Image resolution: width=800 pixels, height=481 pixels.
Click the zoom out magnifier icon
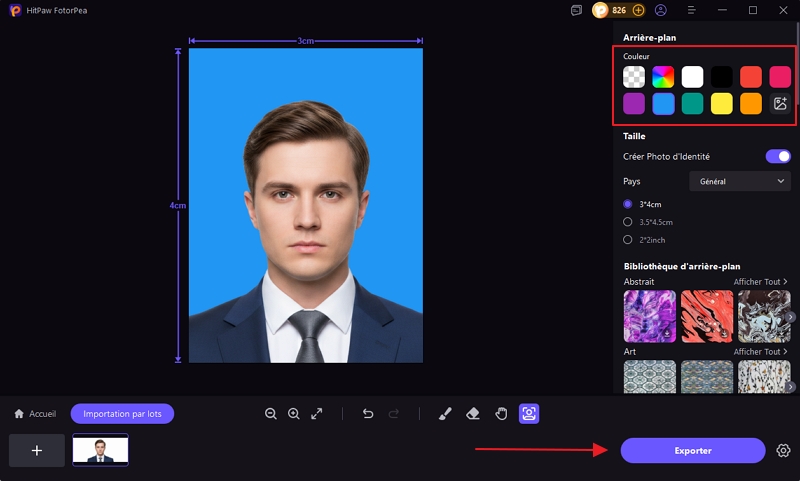(270, 414)
